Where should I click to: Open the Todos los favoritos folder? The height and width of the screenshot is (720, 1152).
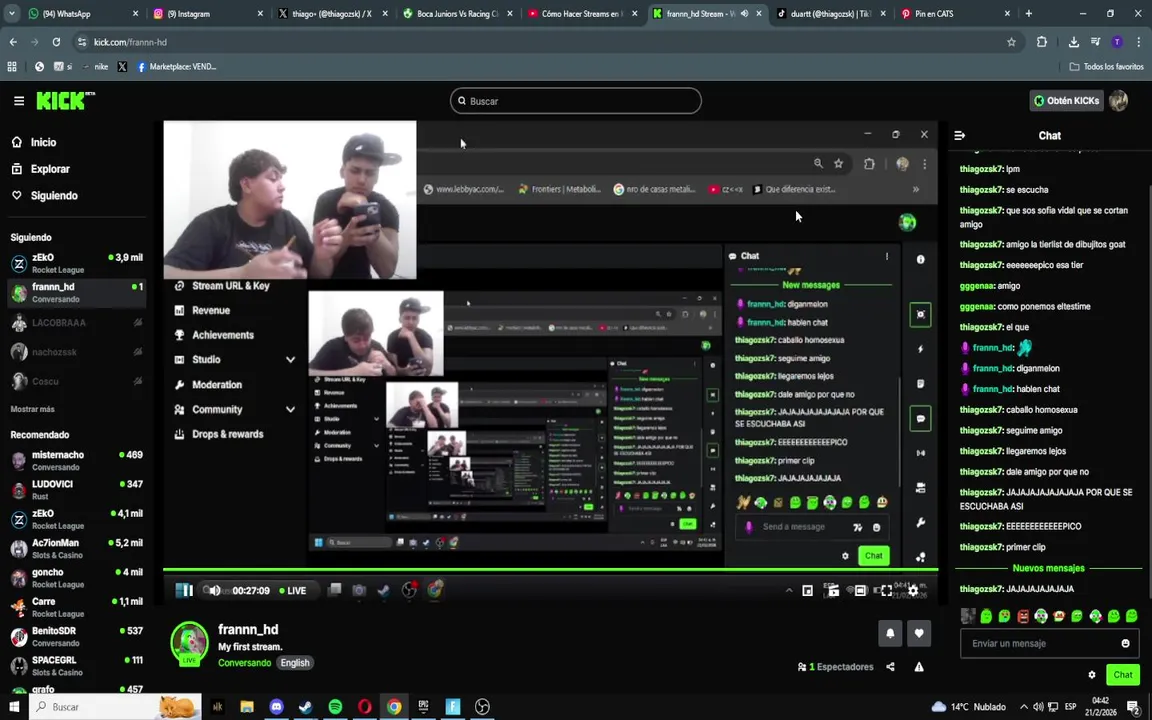tap(1106, 66)
